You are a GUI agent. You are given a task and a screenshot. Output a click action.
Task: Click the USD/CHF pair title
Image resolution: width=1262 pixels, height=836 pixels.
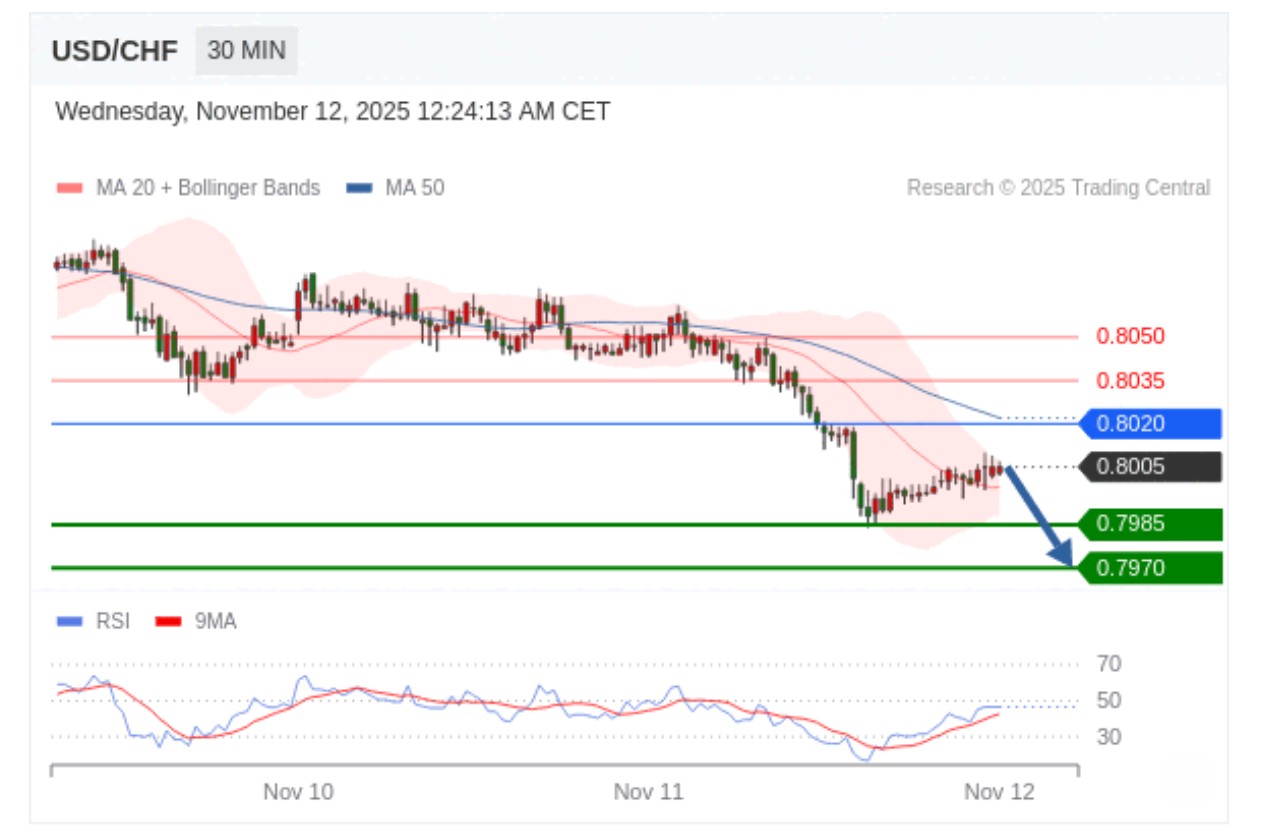coord(114,51)
